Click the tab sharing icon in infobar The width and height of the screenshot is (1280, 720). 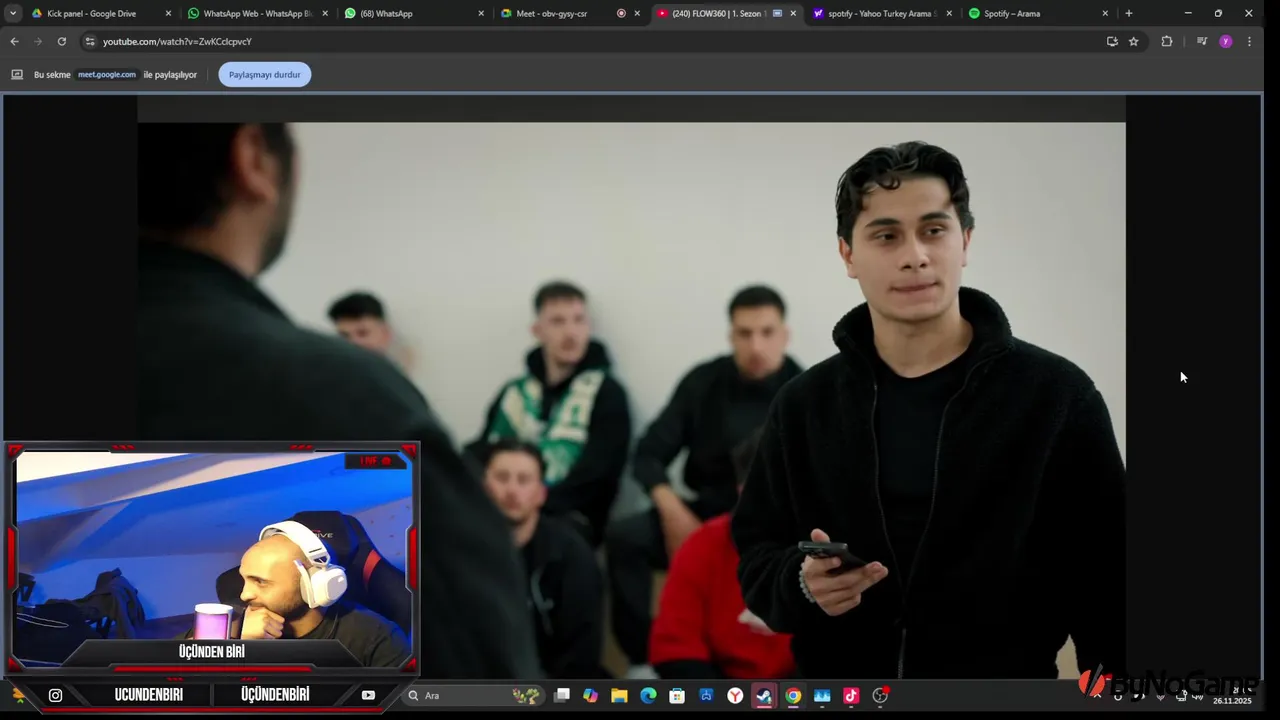coord(17,74)
